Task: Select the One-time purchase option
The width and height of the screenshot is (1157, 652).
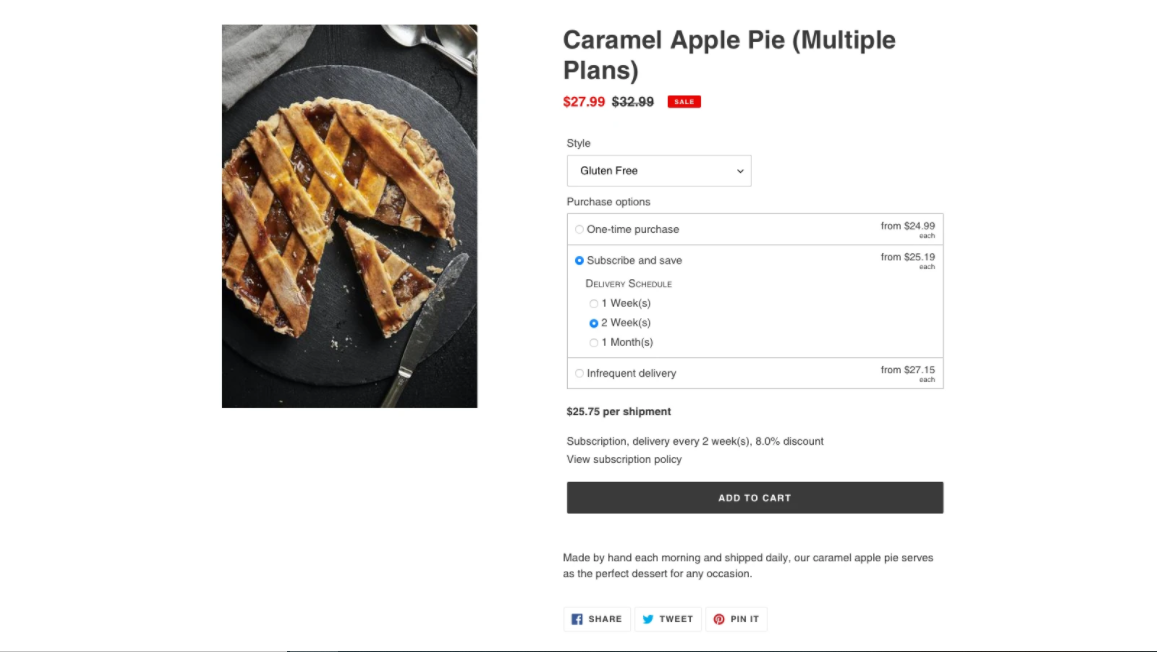Action: point(580,230)
